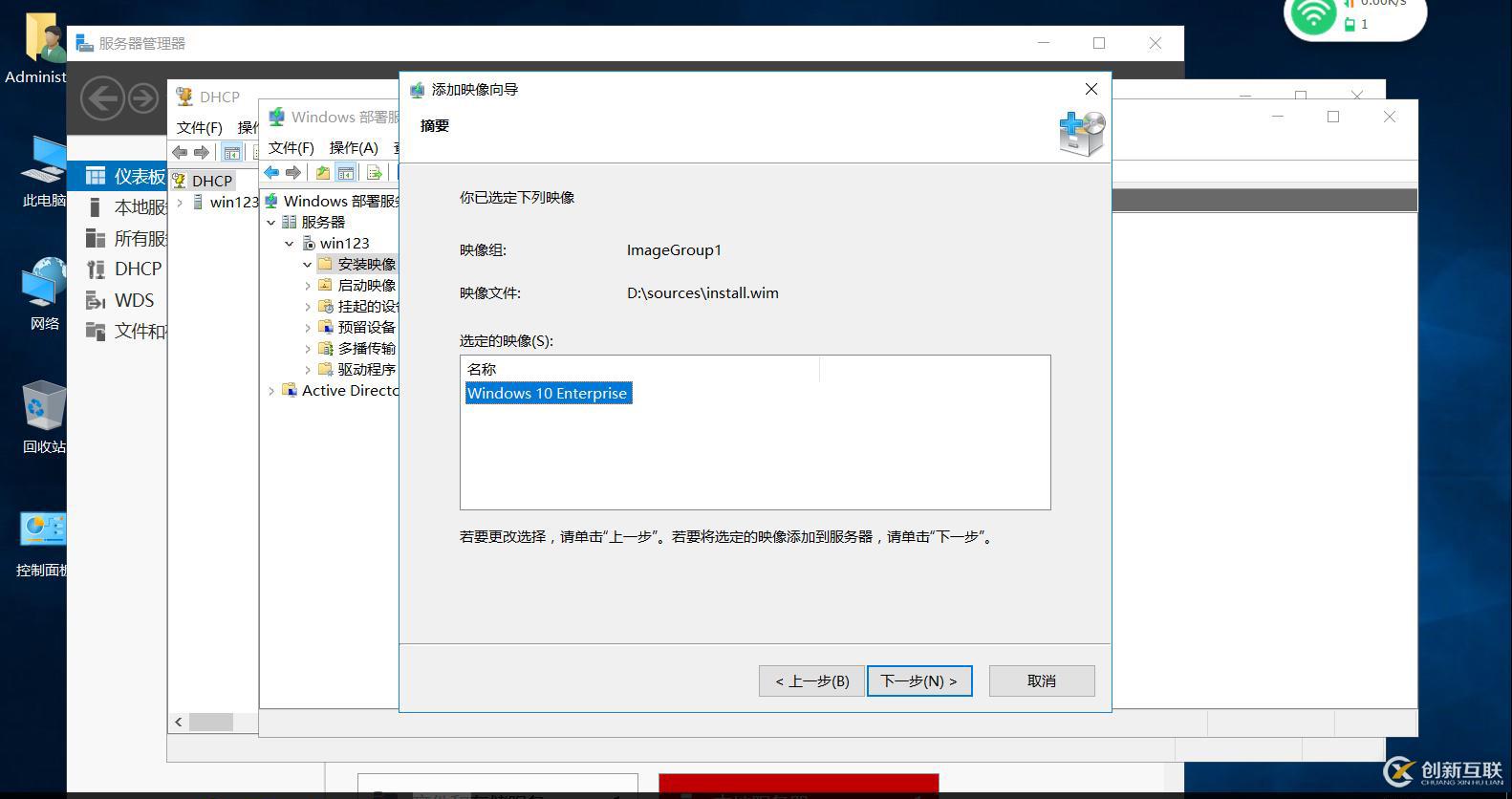Select Windows 10 Enterprise in the image list

[x=548, y=393]
